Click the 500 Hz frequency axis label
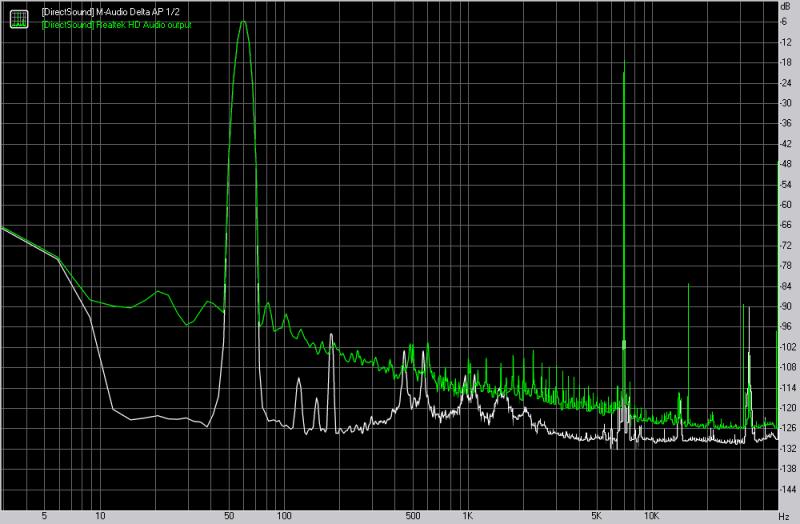 (412, 516)
